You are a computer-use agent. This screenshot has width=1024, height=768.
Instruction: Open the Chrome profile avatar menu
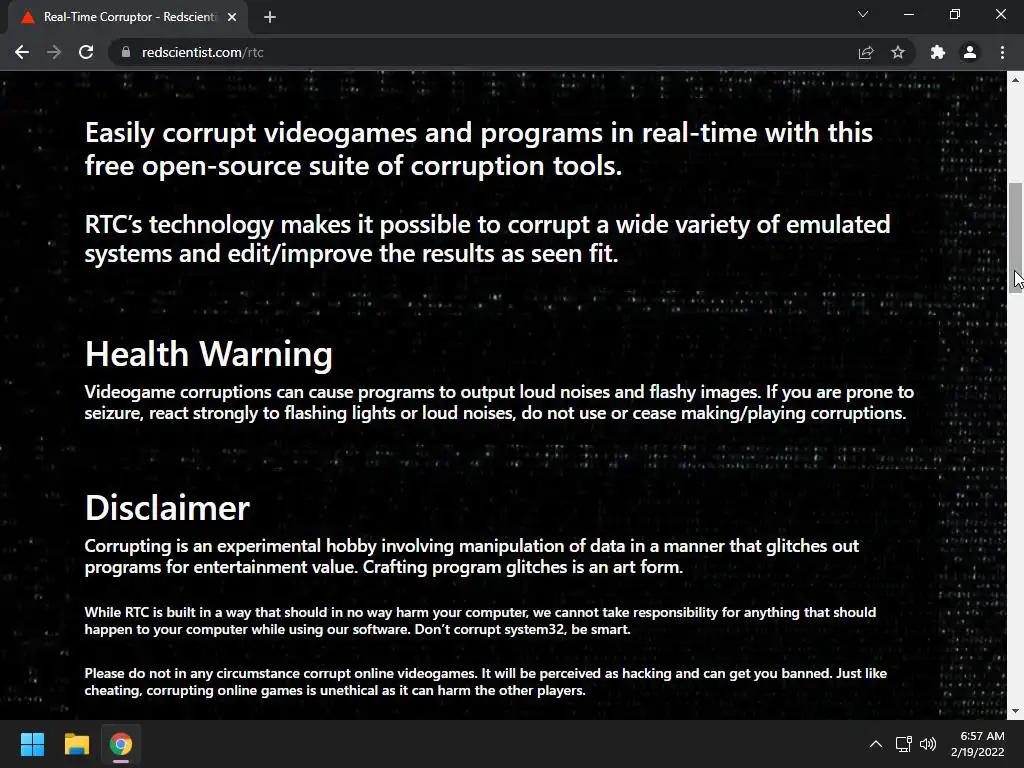click(970, 52)
